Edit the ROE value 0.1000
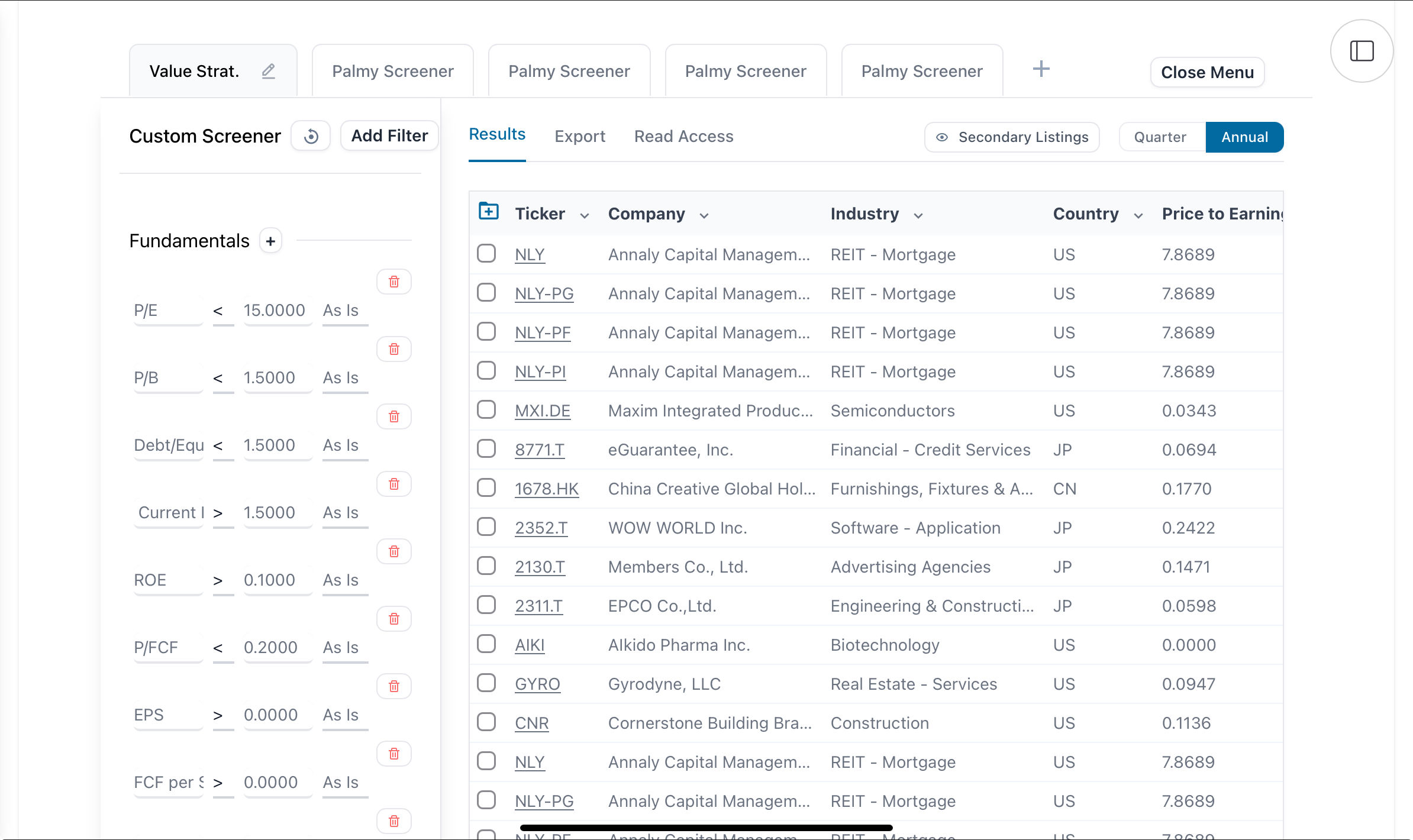1413x840 pixels. pos(277,580)
